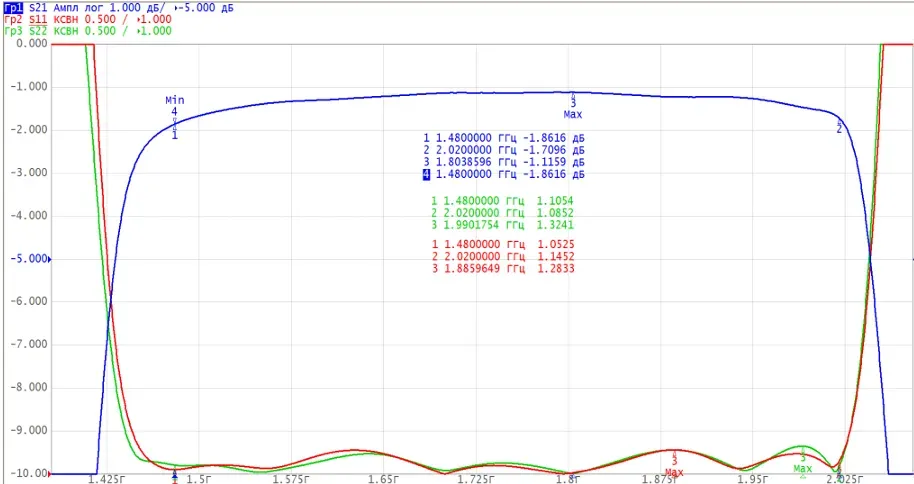Image resolution: width=914 pixels, height=484 pixels.
Task: Click the -8.000 vertical axis label
Action: coord(29,388)
